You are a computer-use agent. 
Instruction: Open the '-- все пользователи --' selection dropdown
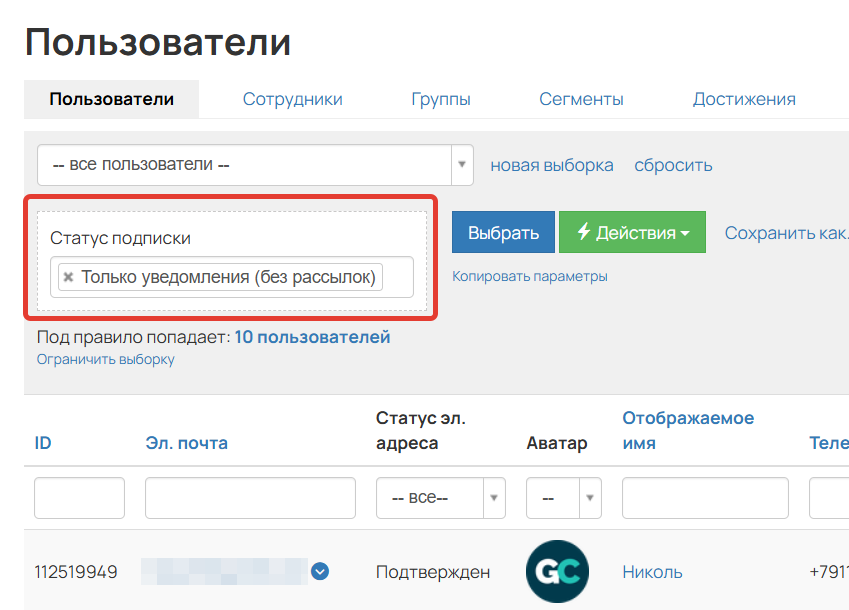click(250, 164)
